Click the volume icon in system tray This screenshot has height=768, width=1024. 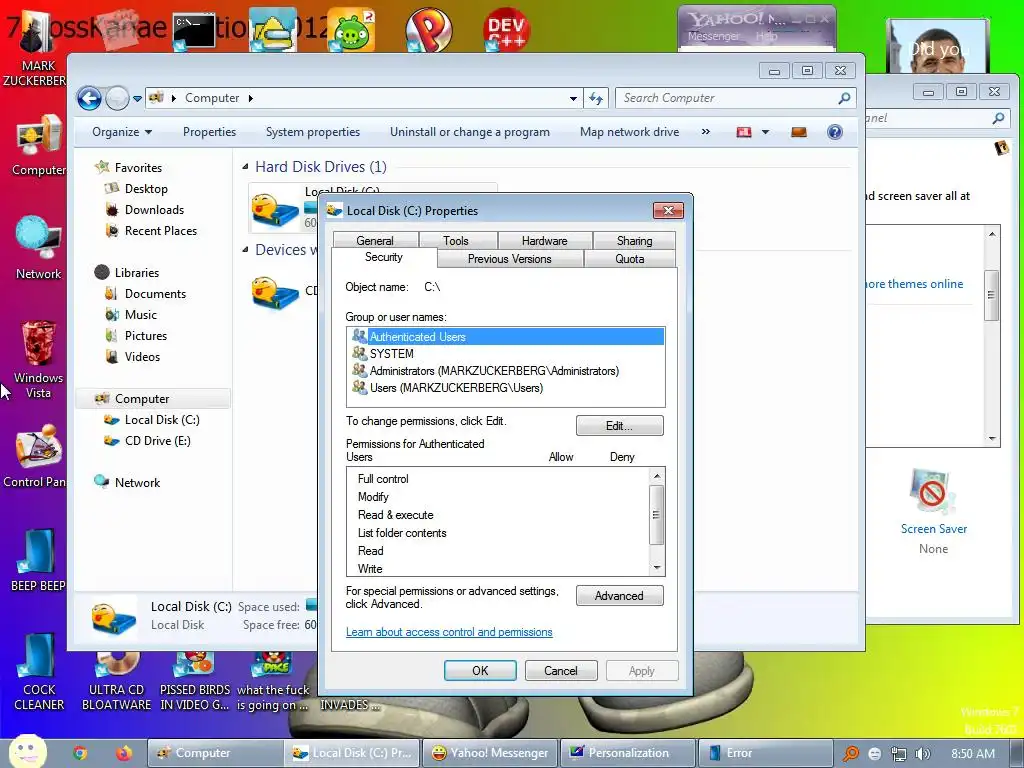(x=922, y=754)
